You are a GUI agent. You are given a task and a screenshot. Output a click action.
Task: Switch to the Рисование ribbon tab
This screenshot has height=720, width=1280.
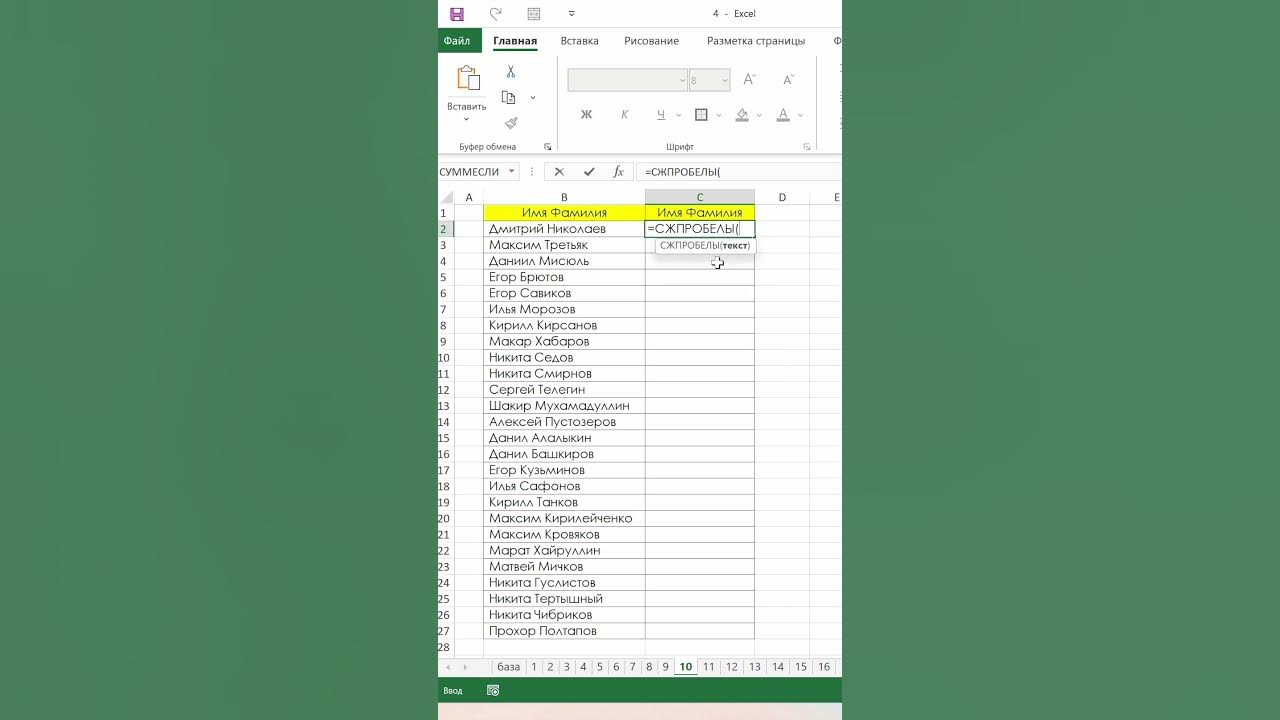[x=651, y=41]
